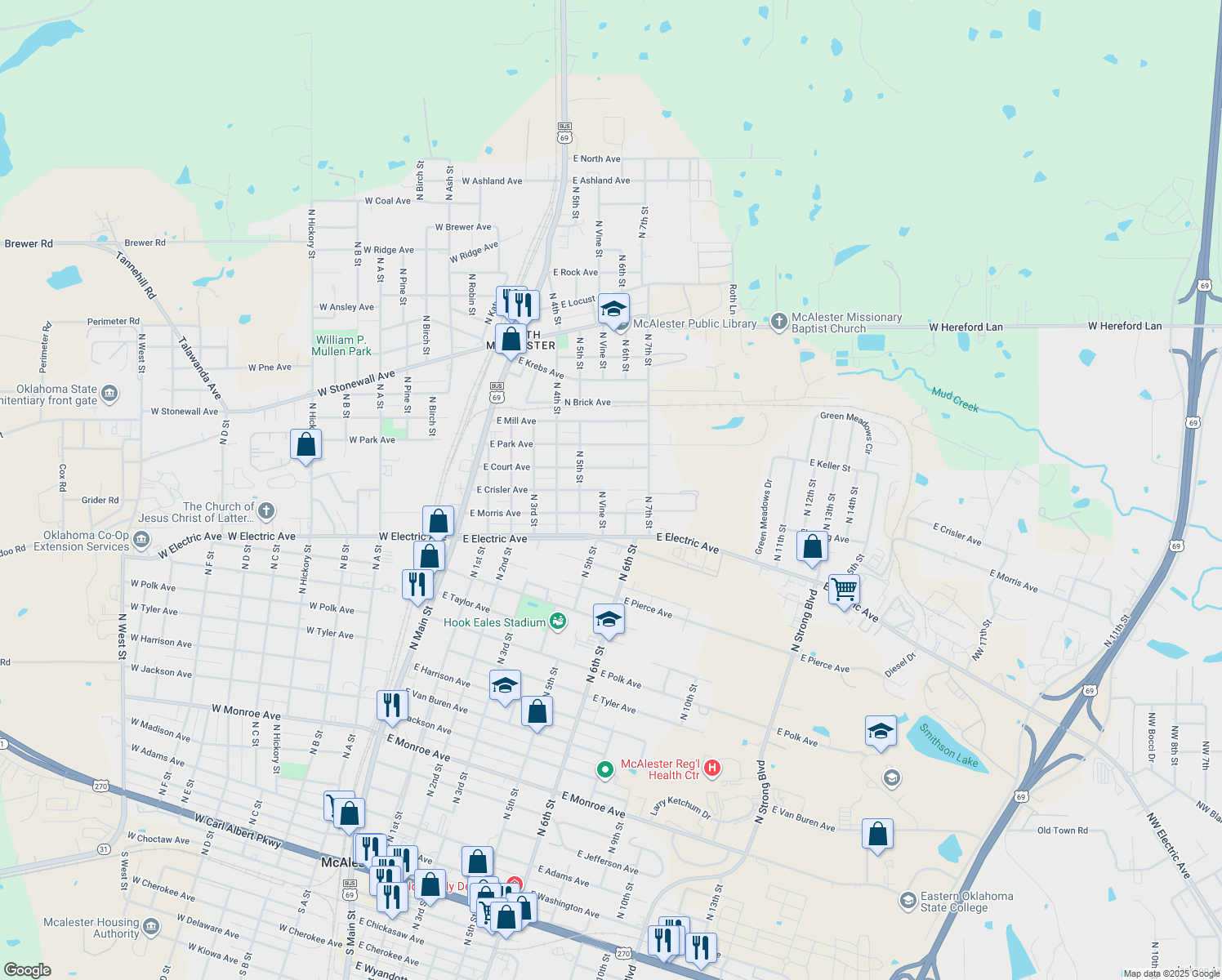Select the Hook Eales Stadium park marker
Image resolution: width=1222 pixels, height=980 pixels.
[558, 621]
